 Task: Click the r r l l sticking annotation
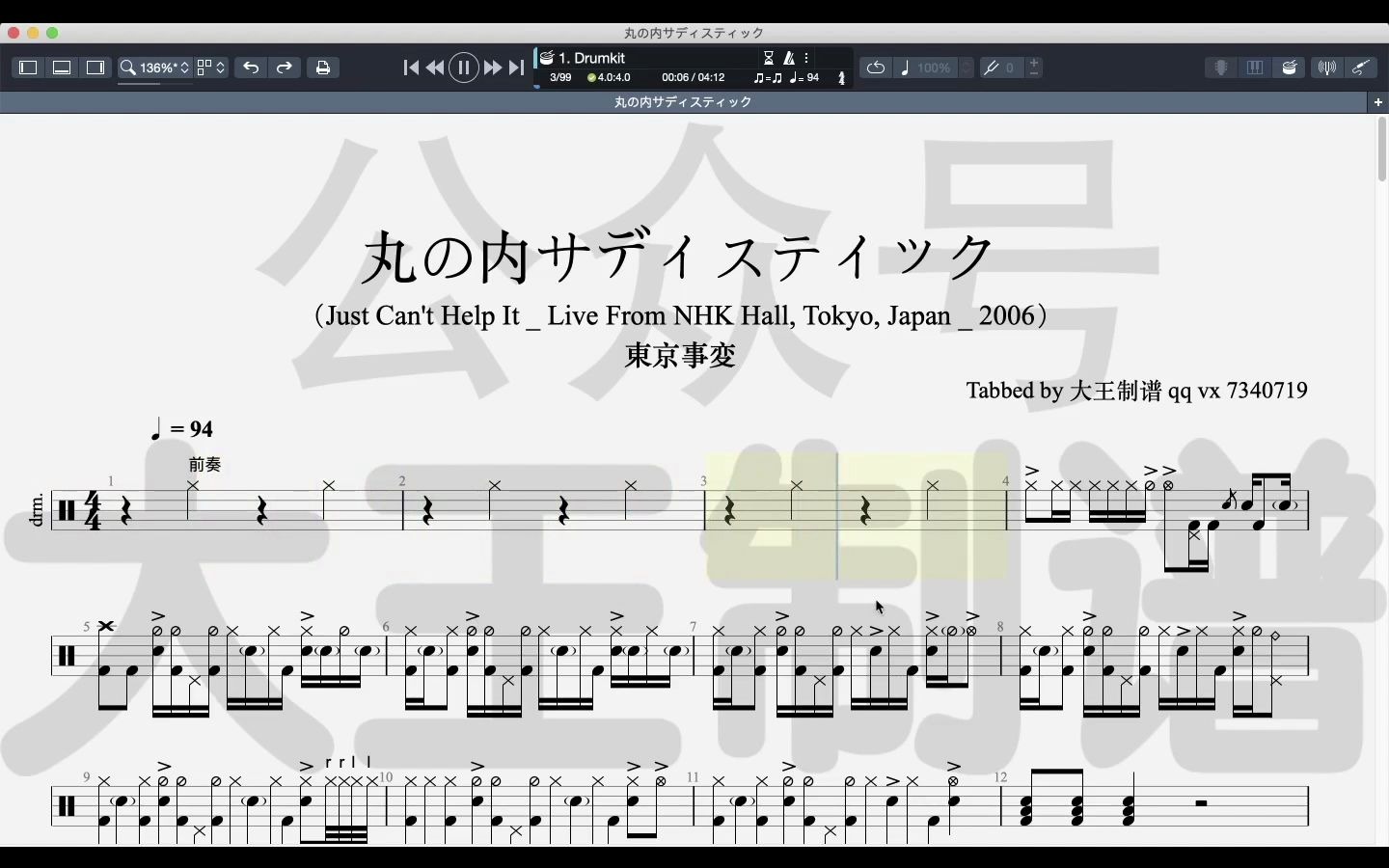(349, 762)
